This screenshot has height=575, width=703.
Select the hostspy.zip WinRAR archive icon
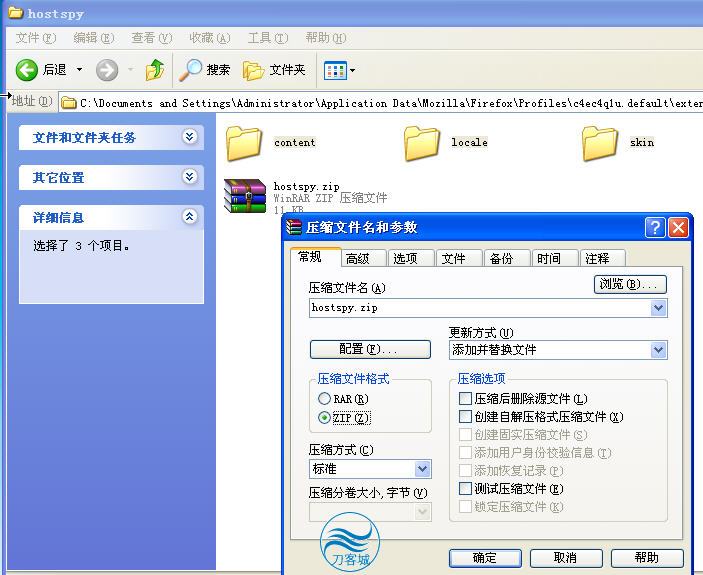tap(245, 196)
